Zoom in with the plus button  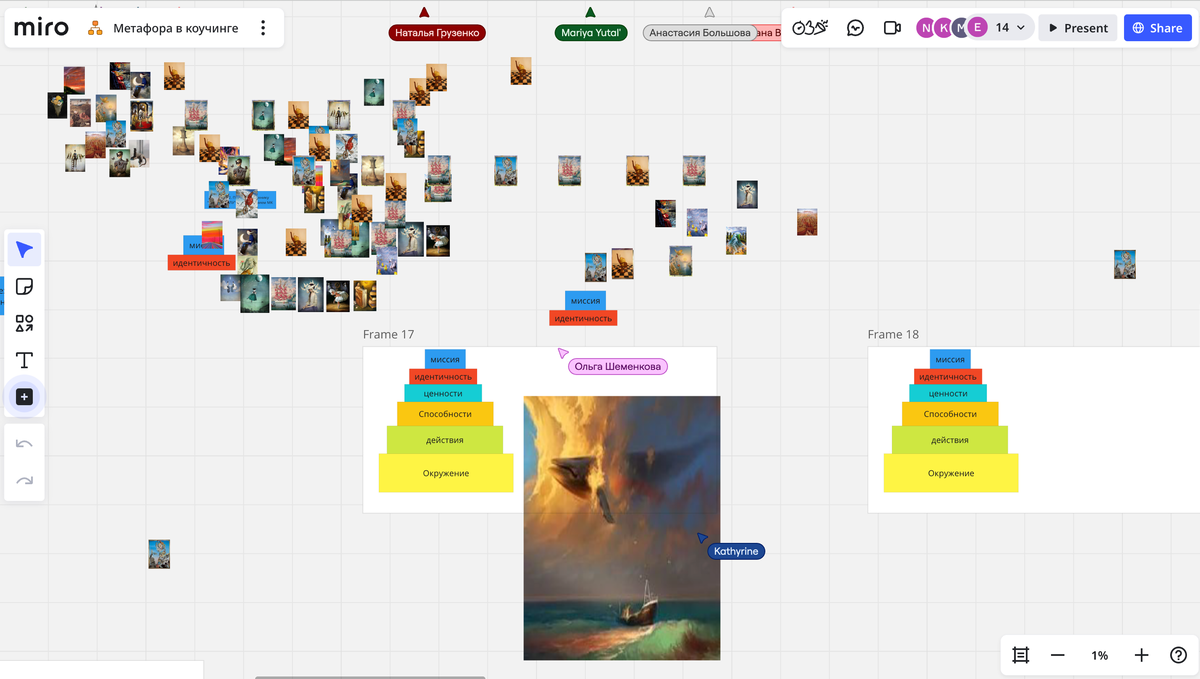(x=1141, y=655)
